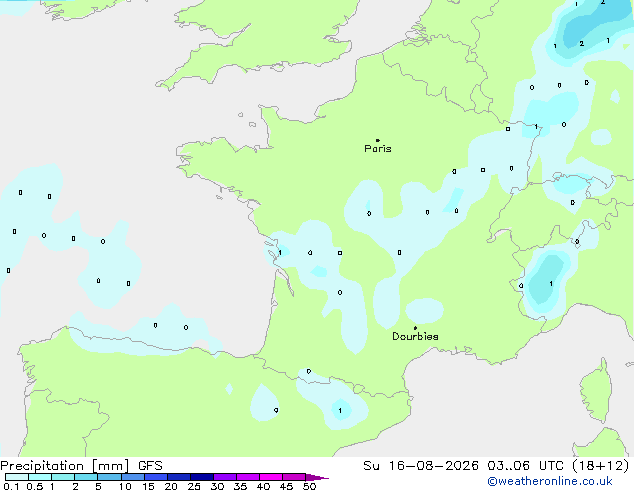Select the 5–10 mm legend swatch
The height and width of the screenshot is (490, 634).
click(x=109, y=477)
